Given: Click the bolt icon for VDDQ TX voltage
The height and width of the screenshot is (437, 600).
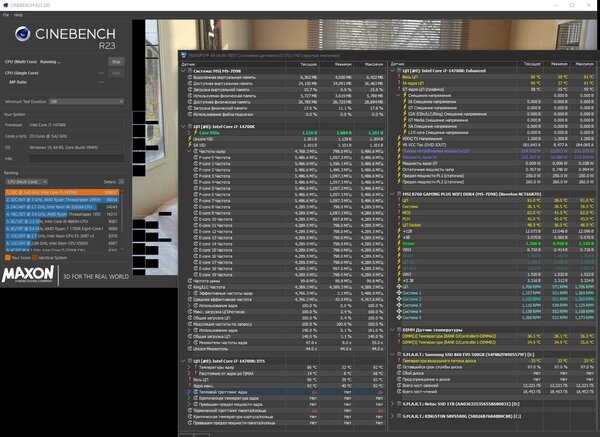Looking at the screenshot, I should point(398,139).
